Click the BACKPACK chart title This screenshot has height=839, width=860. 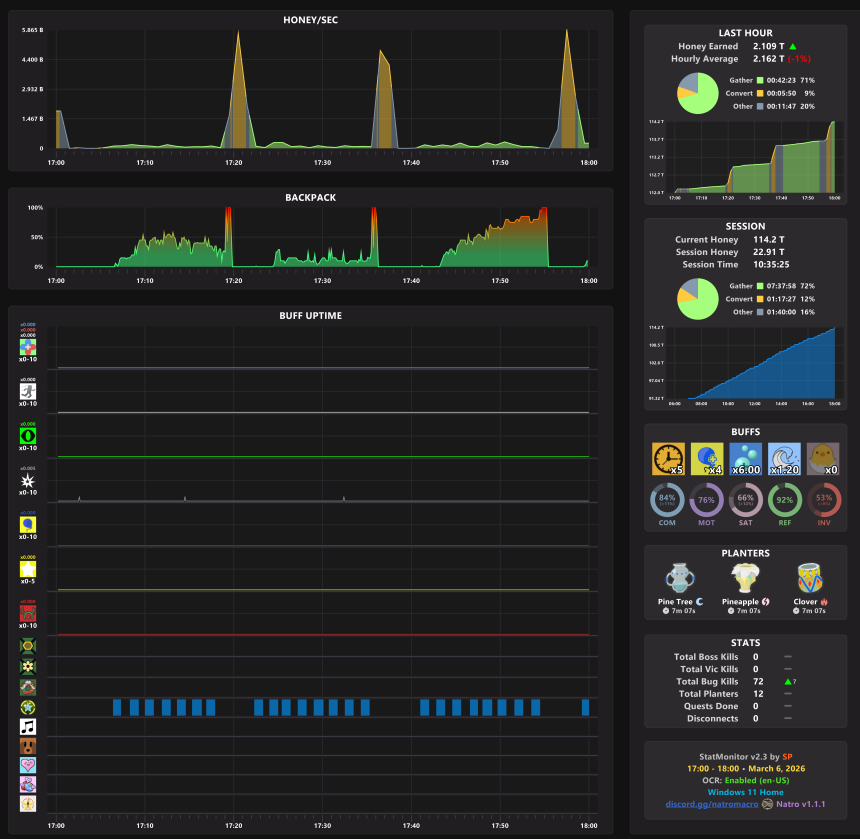310,197
